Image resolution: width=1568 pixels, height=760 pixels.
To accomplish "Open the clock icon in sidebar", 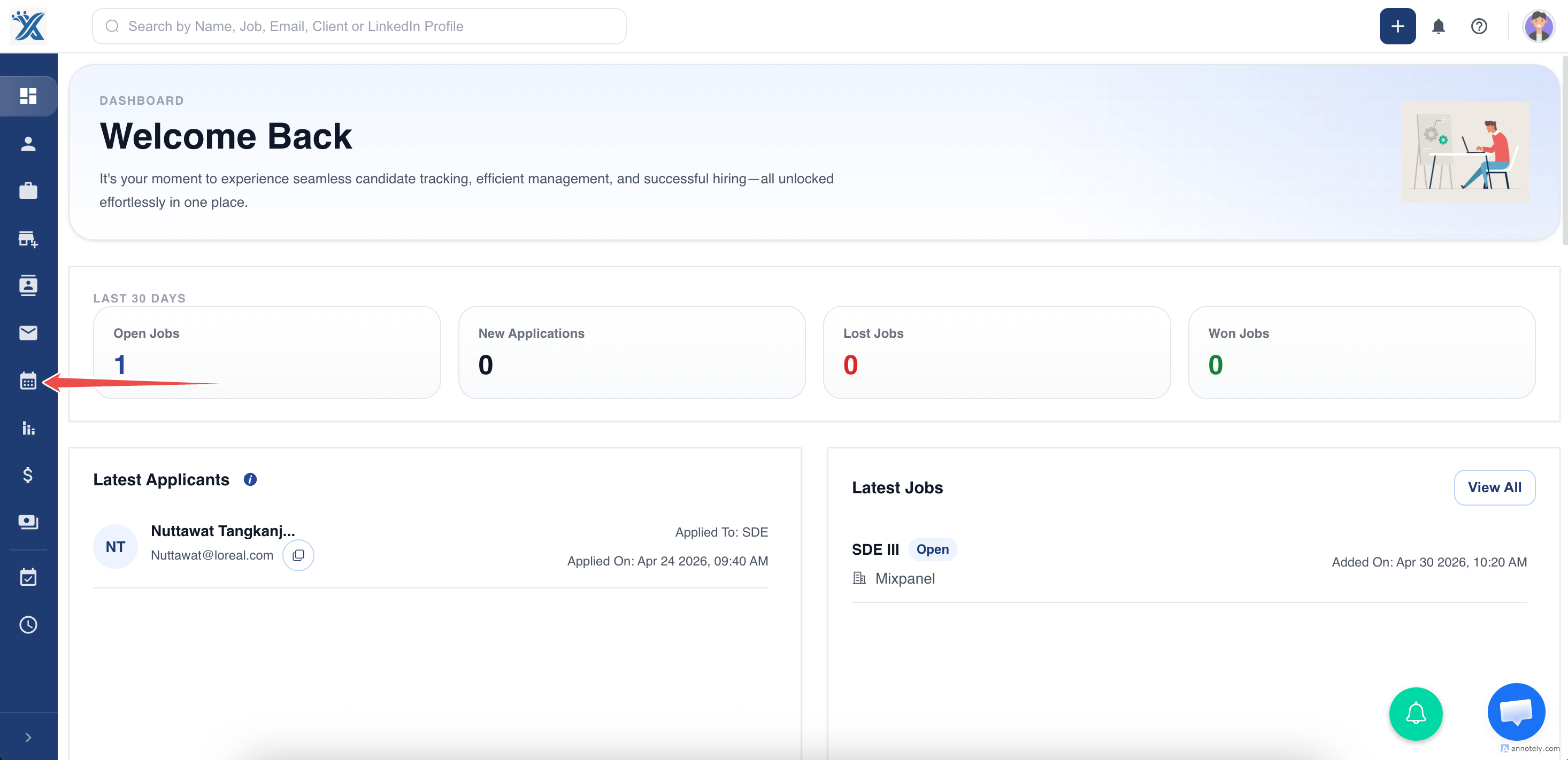I will (28, 625).
